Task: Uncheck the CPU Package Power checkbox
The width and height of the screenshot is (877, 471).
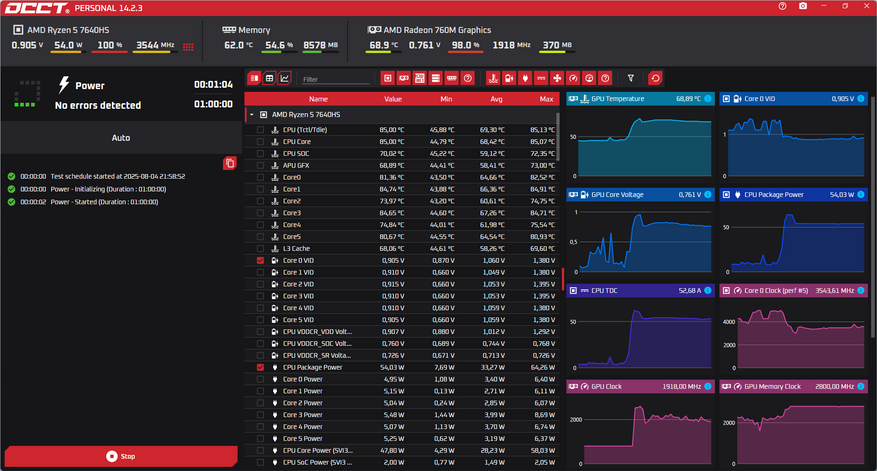Action: (260, 368)
